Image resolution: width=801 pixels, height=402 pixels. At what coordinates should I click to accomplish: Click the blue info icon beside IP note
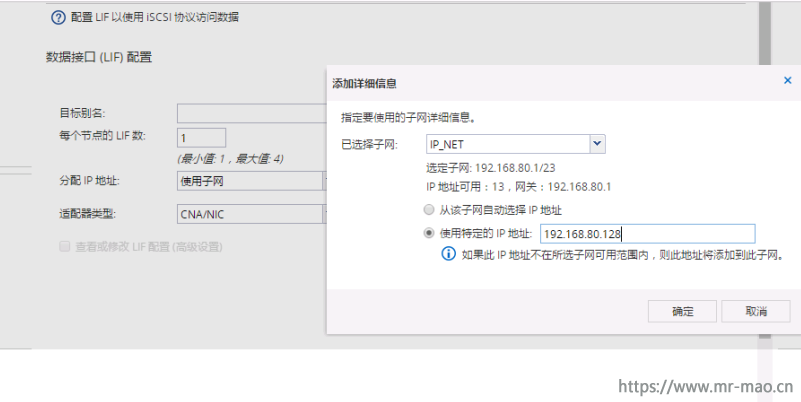449,254
